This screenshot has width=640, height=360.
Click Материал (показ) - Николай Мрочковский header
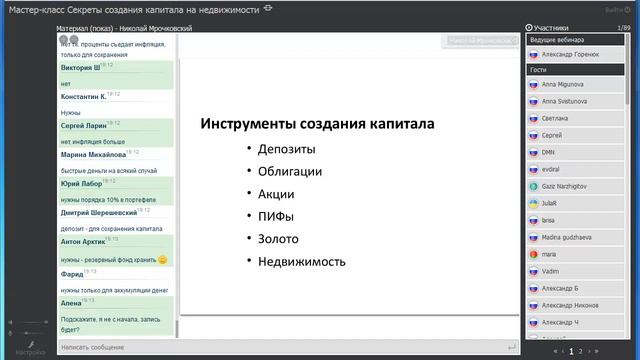[x=124, y=28]
